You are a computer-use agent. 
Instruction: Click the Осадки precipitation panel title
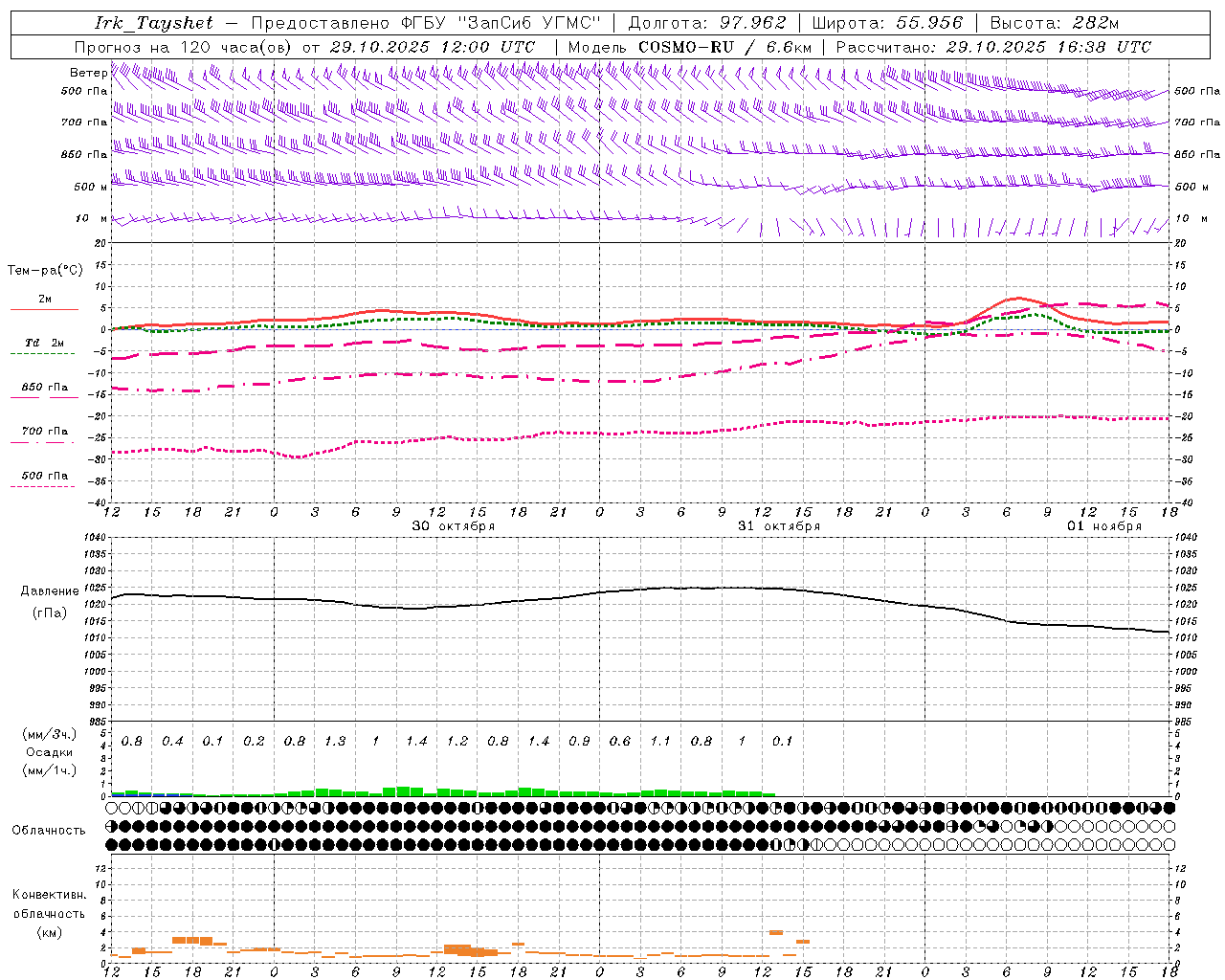[50, 752]
